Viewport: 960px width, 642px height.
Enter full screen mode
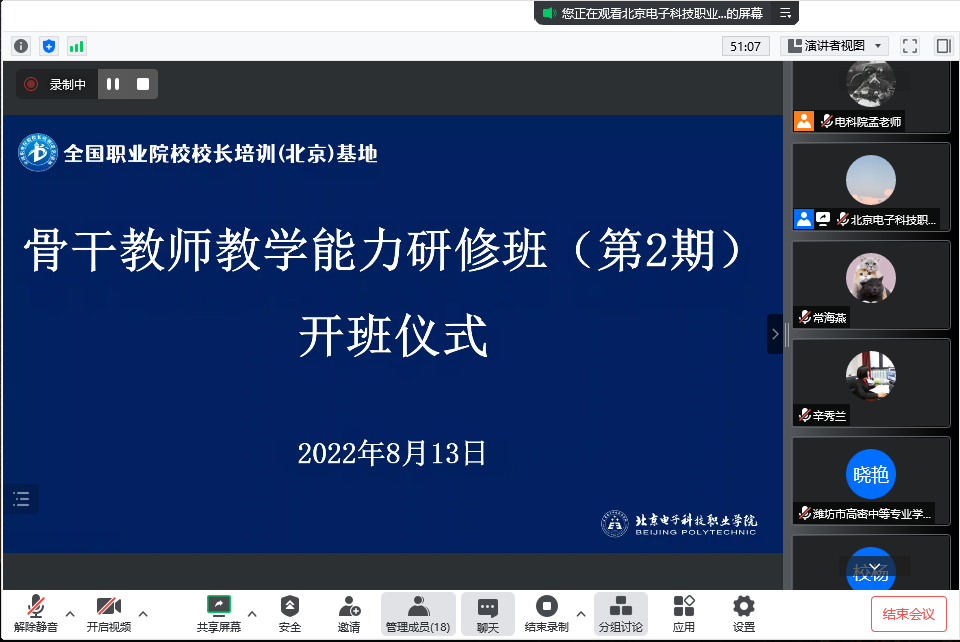[x=909, y=46]
